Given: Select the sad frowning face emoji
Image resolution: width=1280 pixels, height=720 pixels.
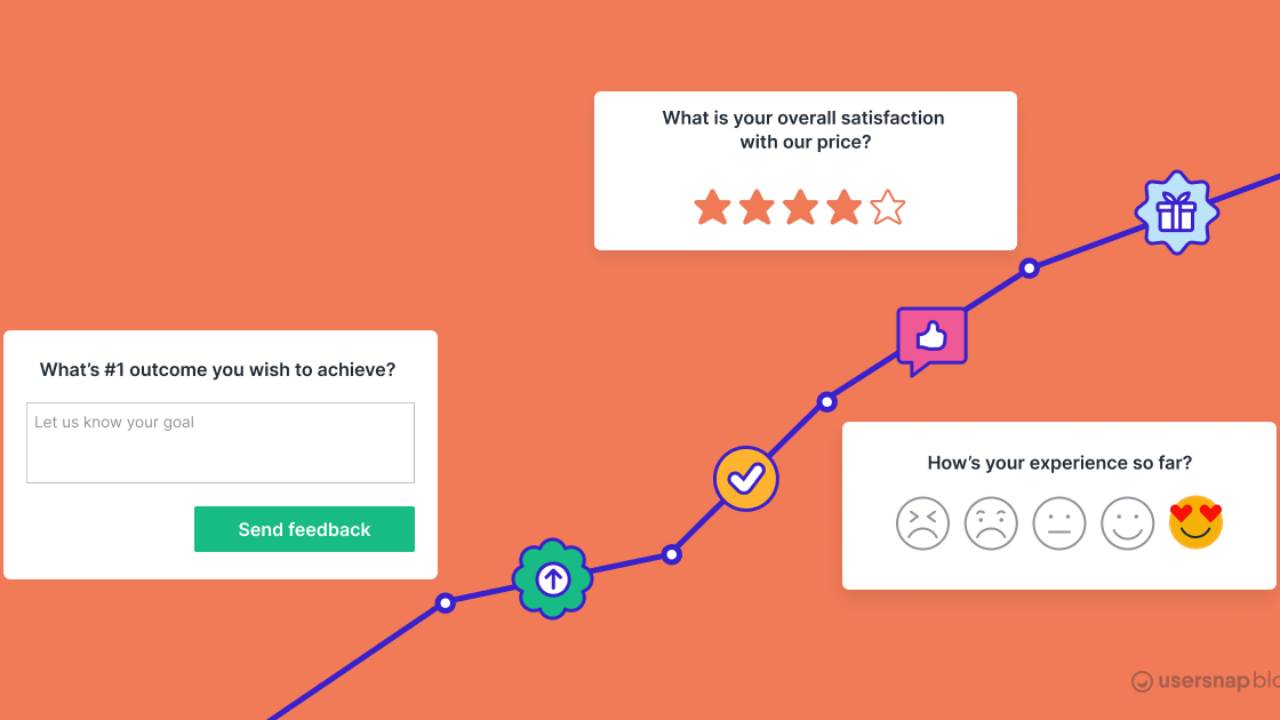Looking at the screenshot, I should [991, 523].
